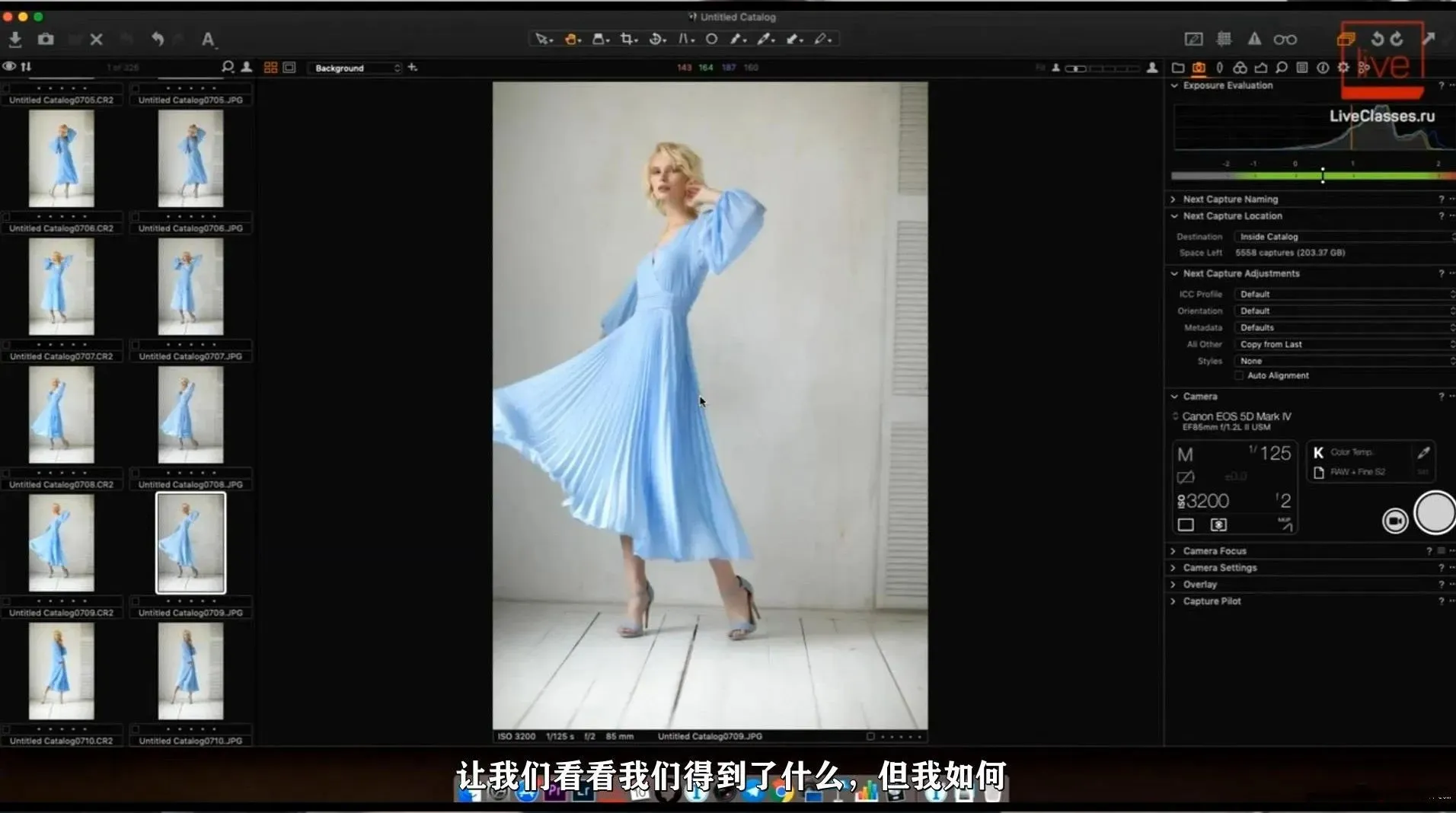Viewport: 1456px width, 813px height.
Task: Switch viewer to single image mode
Action: [x=289, y=68]
